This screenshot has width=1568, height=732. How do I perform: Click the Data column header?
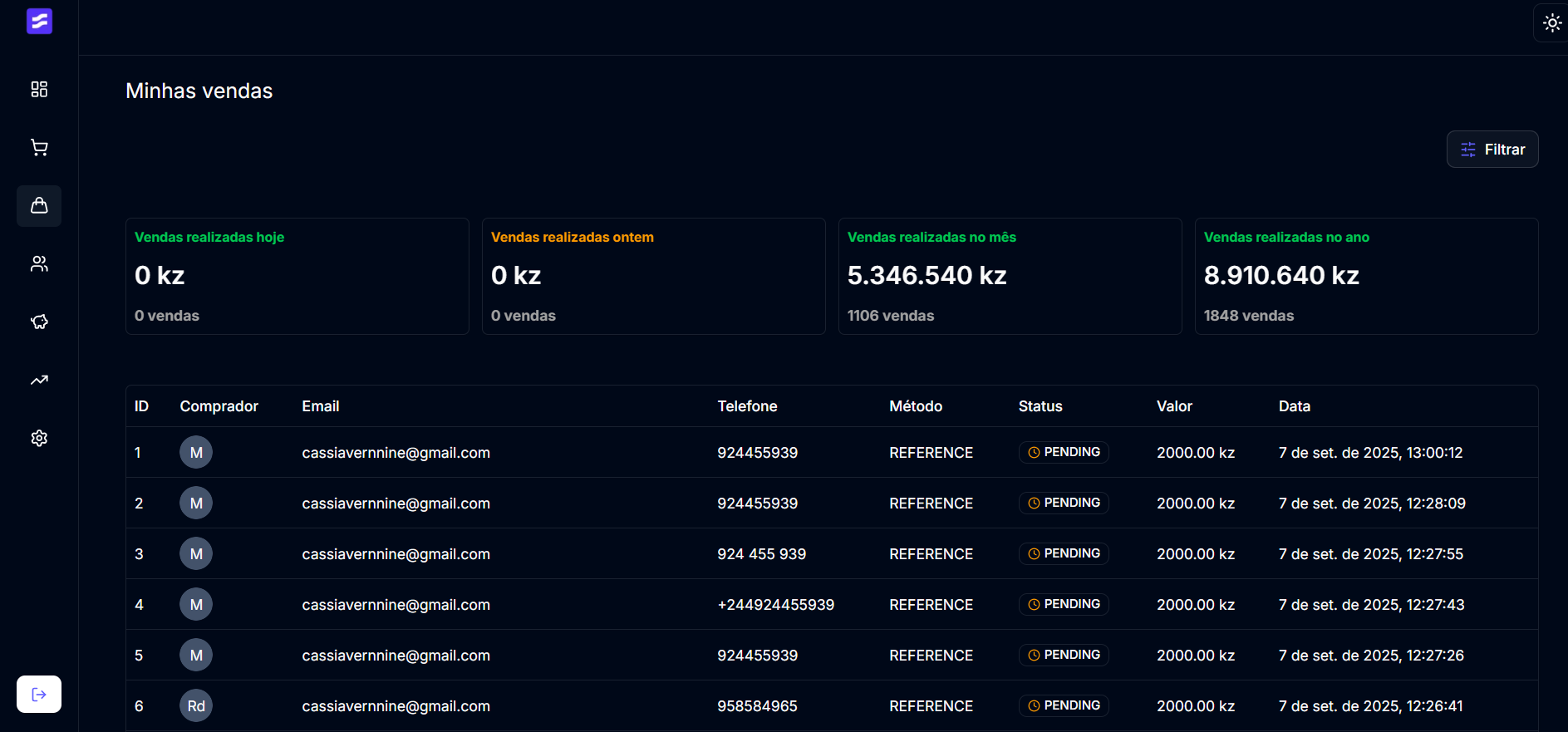1294,406
